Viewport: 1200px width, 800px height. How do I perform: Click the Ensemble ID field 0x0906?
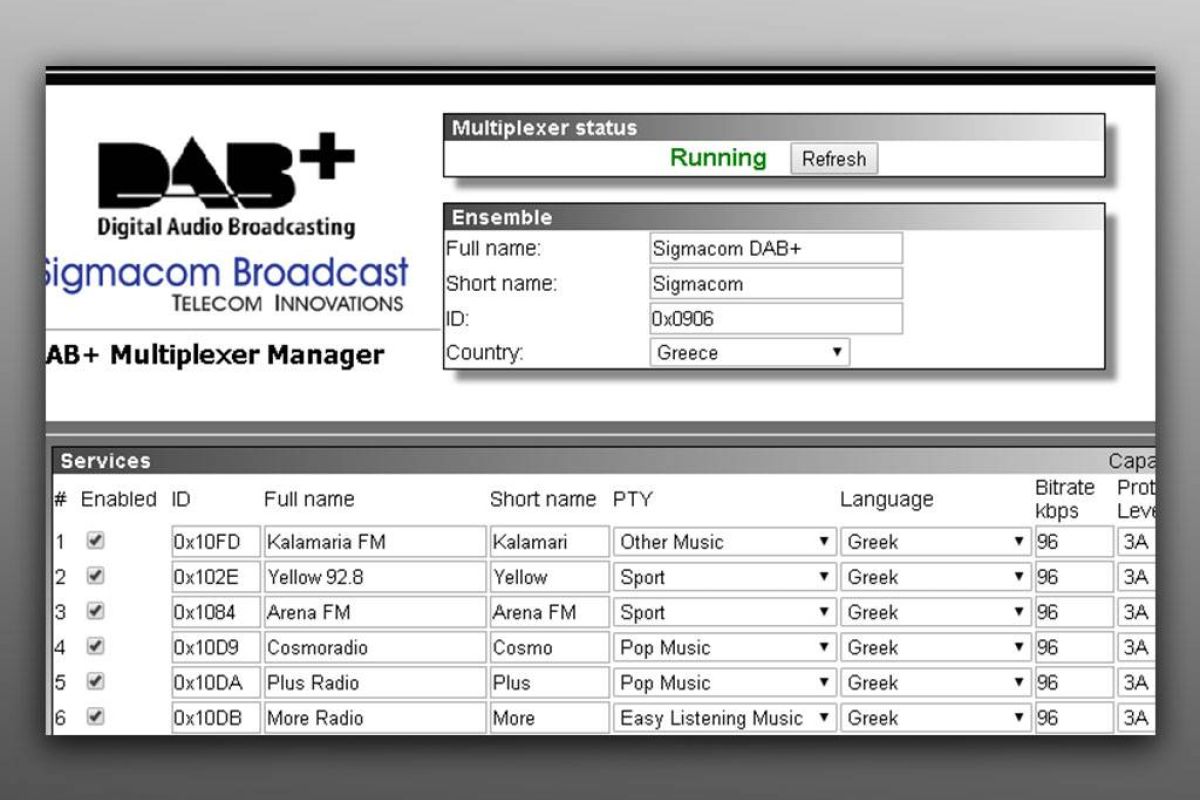pyautogui.click(x=775, y=318)
